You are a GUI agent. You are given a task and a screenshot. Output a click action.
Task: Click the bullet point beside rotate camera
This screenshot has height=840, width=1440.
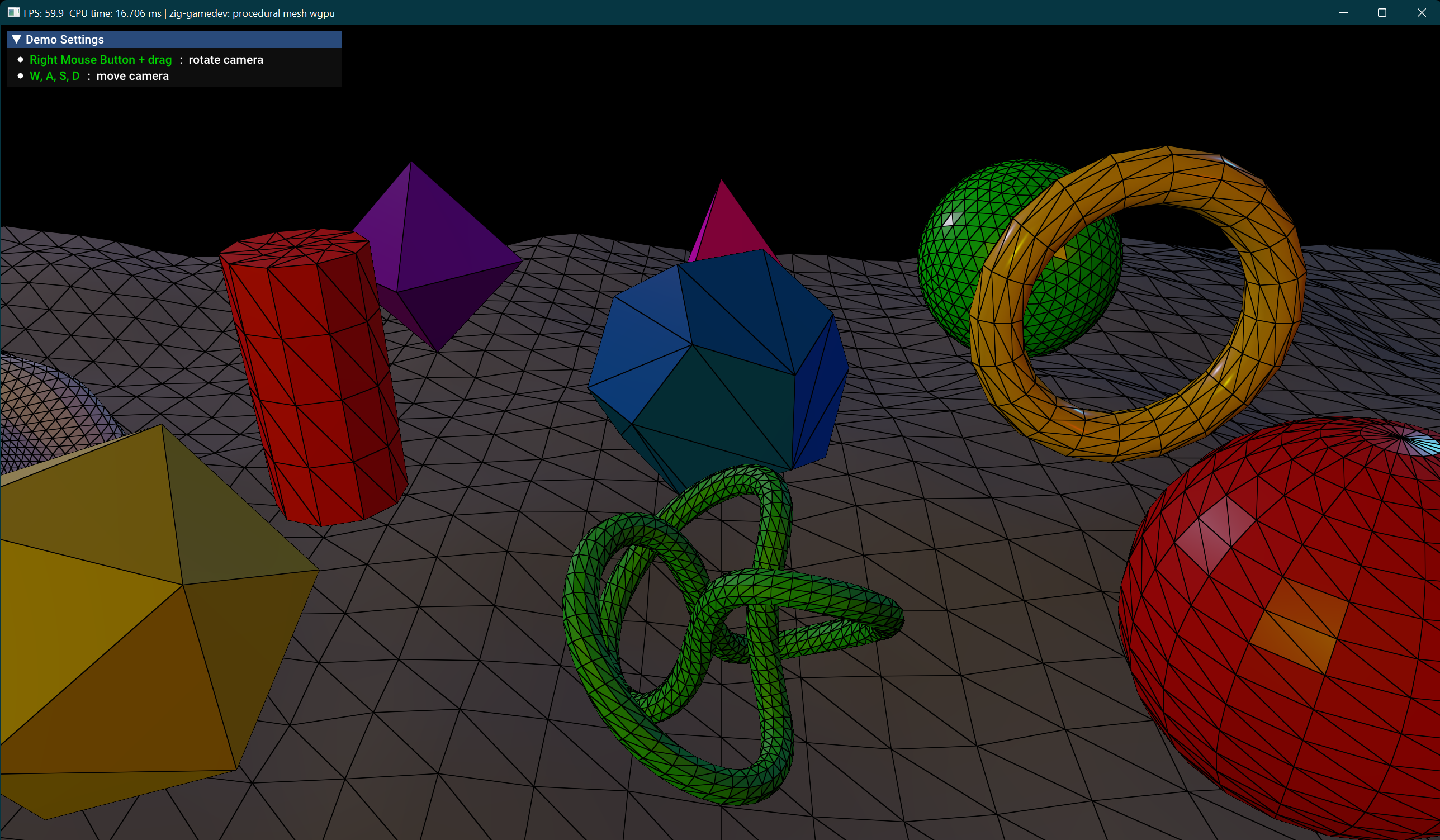tap(21, 59)
